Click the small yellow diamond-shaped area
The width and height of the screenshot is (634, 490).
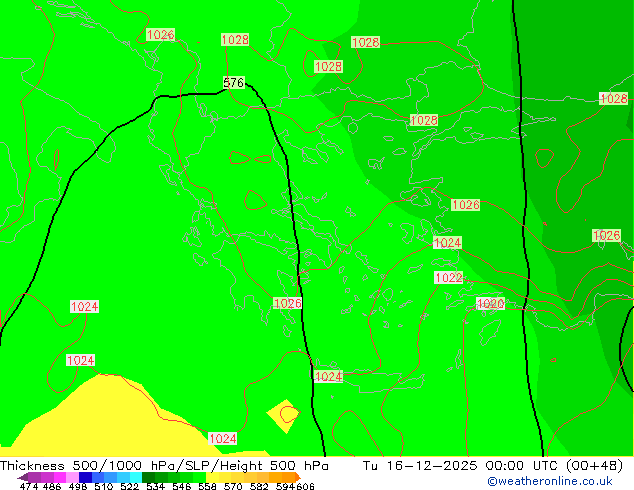[x=284, y=413]
